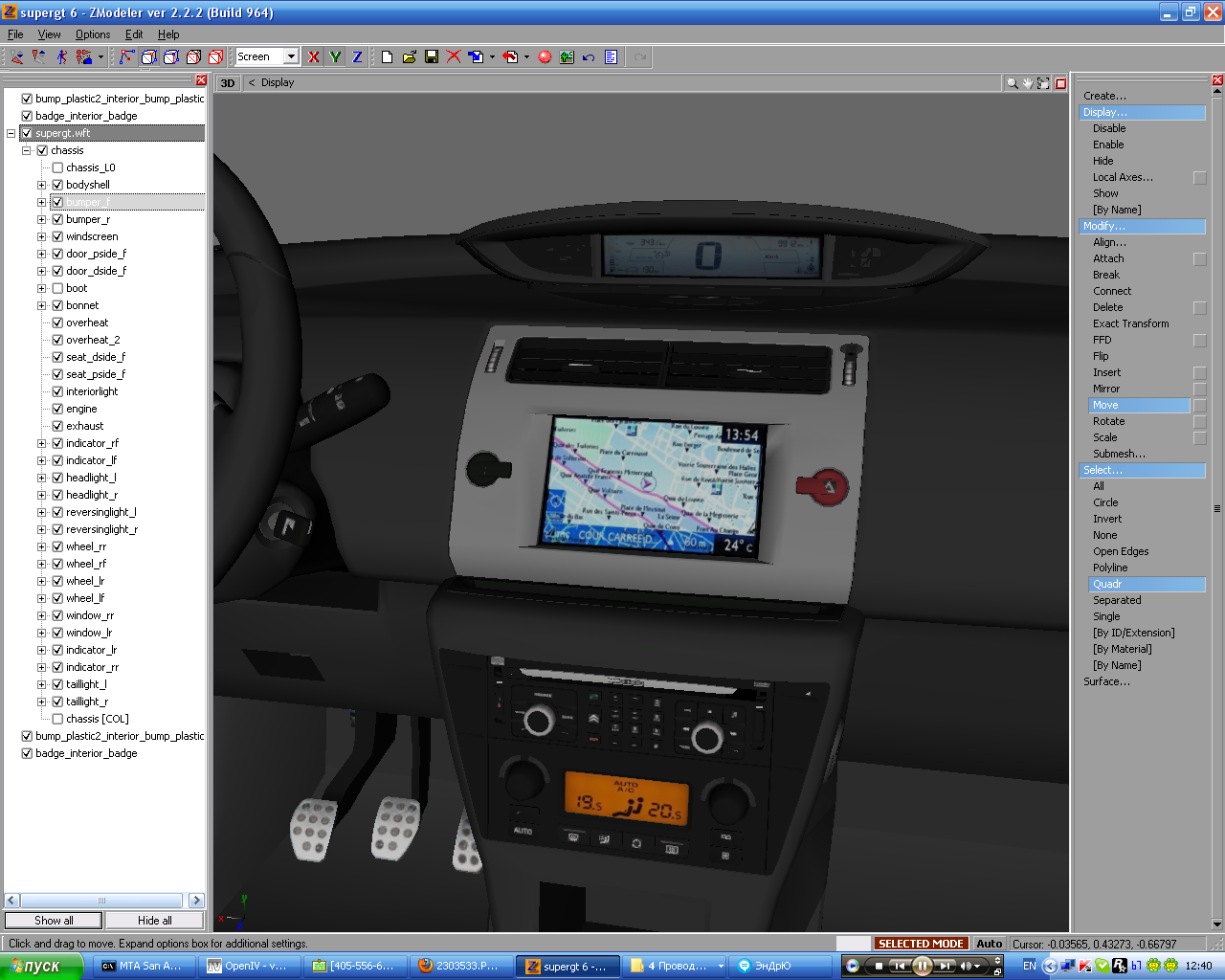Collapse the chassis tree node
1225x980 pixels.
[27, 150]
